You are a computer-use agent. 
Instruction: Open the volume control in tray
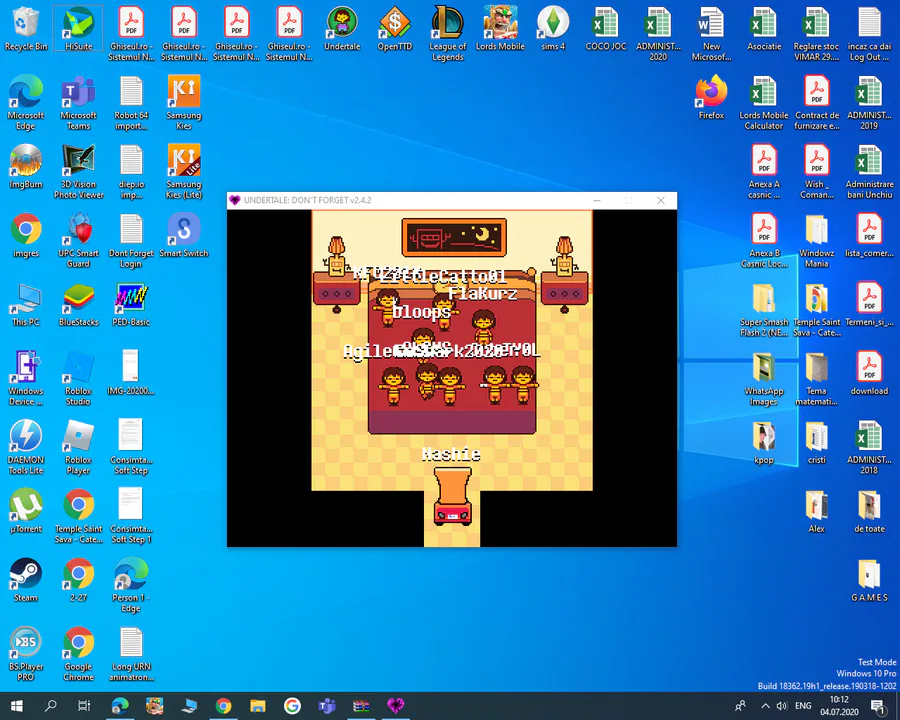[782, 706]
